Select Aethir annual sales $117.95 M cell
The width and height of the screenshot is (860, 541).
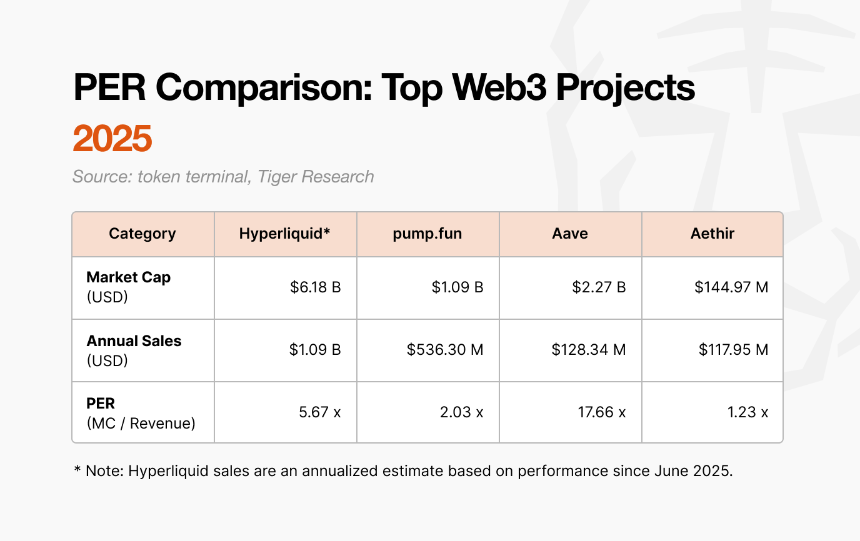point(712,350)
